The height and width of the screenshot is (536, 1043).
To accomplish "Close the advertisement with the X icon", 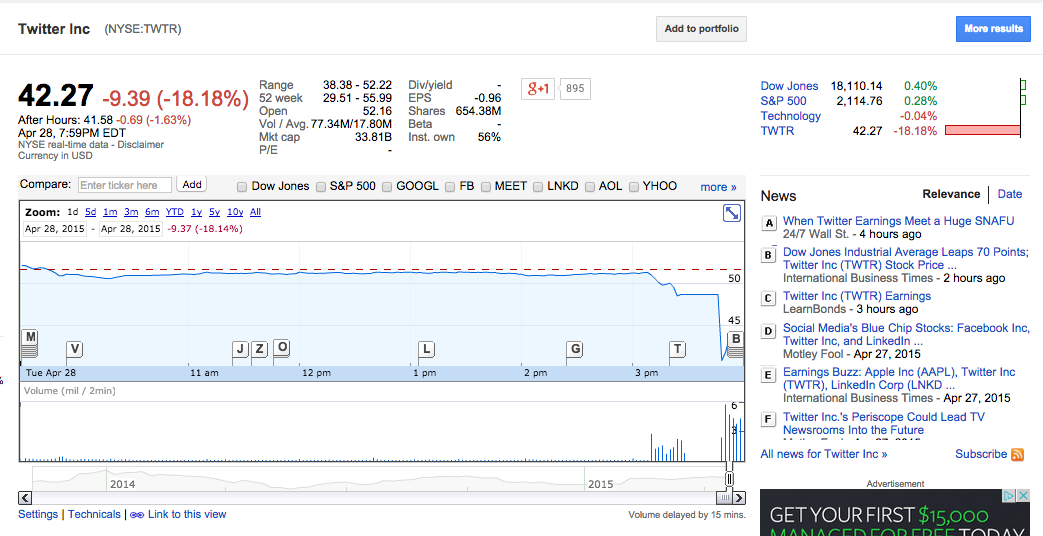I will click(x=1024, y=495).
